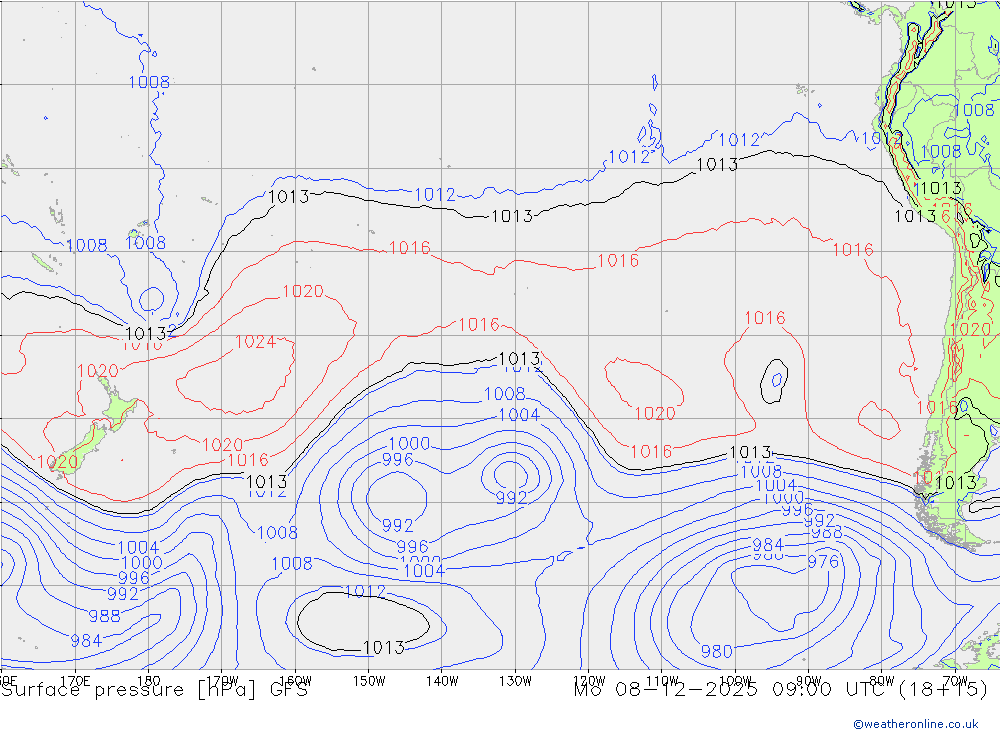Click the blue 980 isobar label
Image resolution: width=1000 pixels, height=733 pixels.
(x=716, y=651)
